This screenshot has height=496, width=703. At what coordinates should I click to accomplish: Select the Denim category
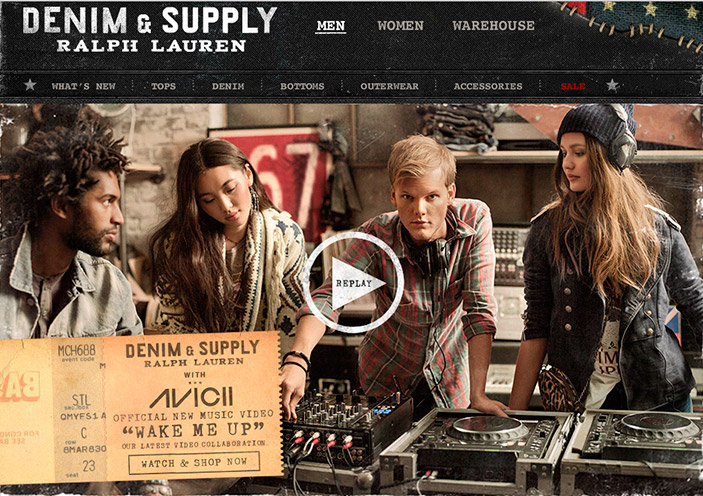228,86
